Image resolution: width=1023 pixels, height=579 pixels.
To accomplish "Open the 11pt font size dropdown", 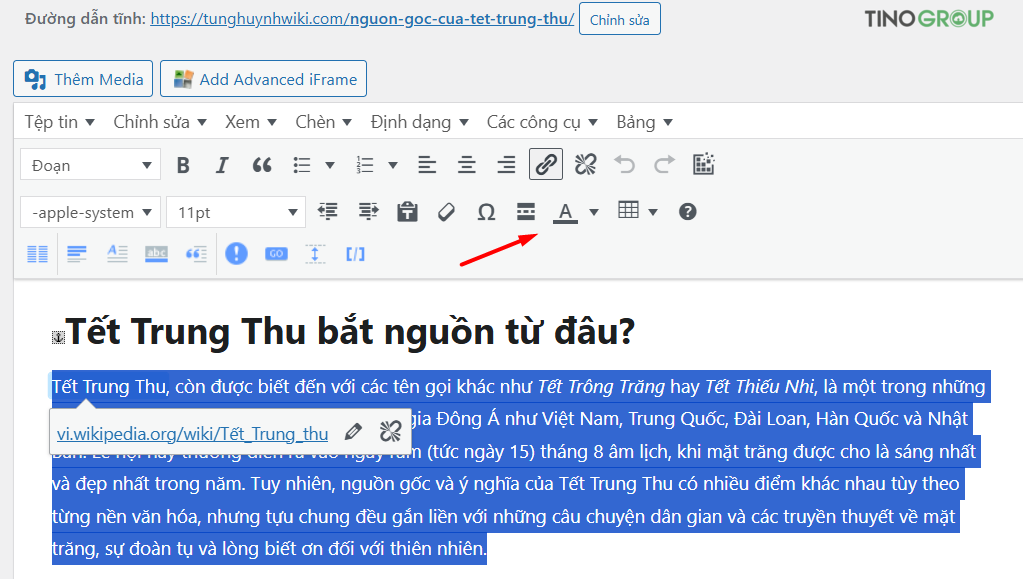I will 236,212.
